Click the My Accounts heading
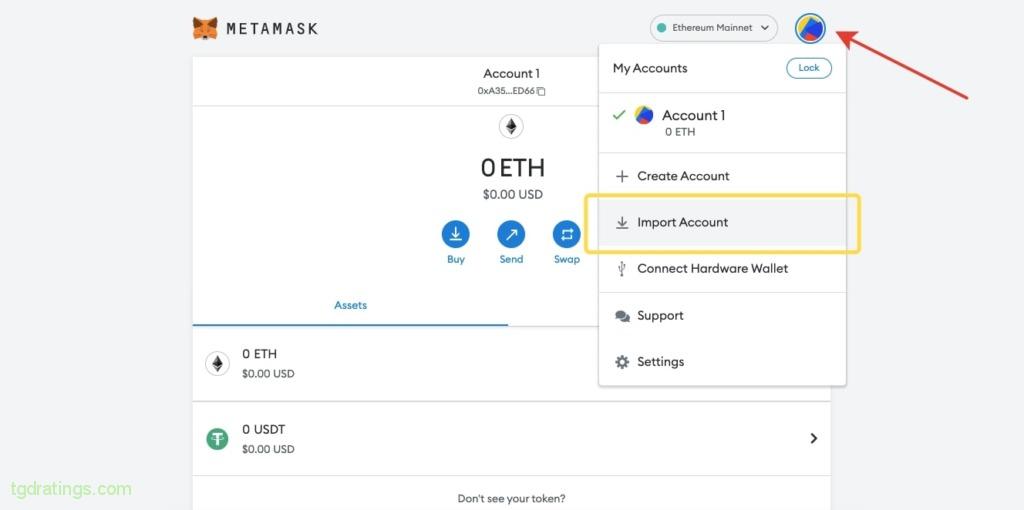 pos(650,69)
